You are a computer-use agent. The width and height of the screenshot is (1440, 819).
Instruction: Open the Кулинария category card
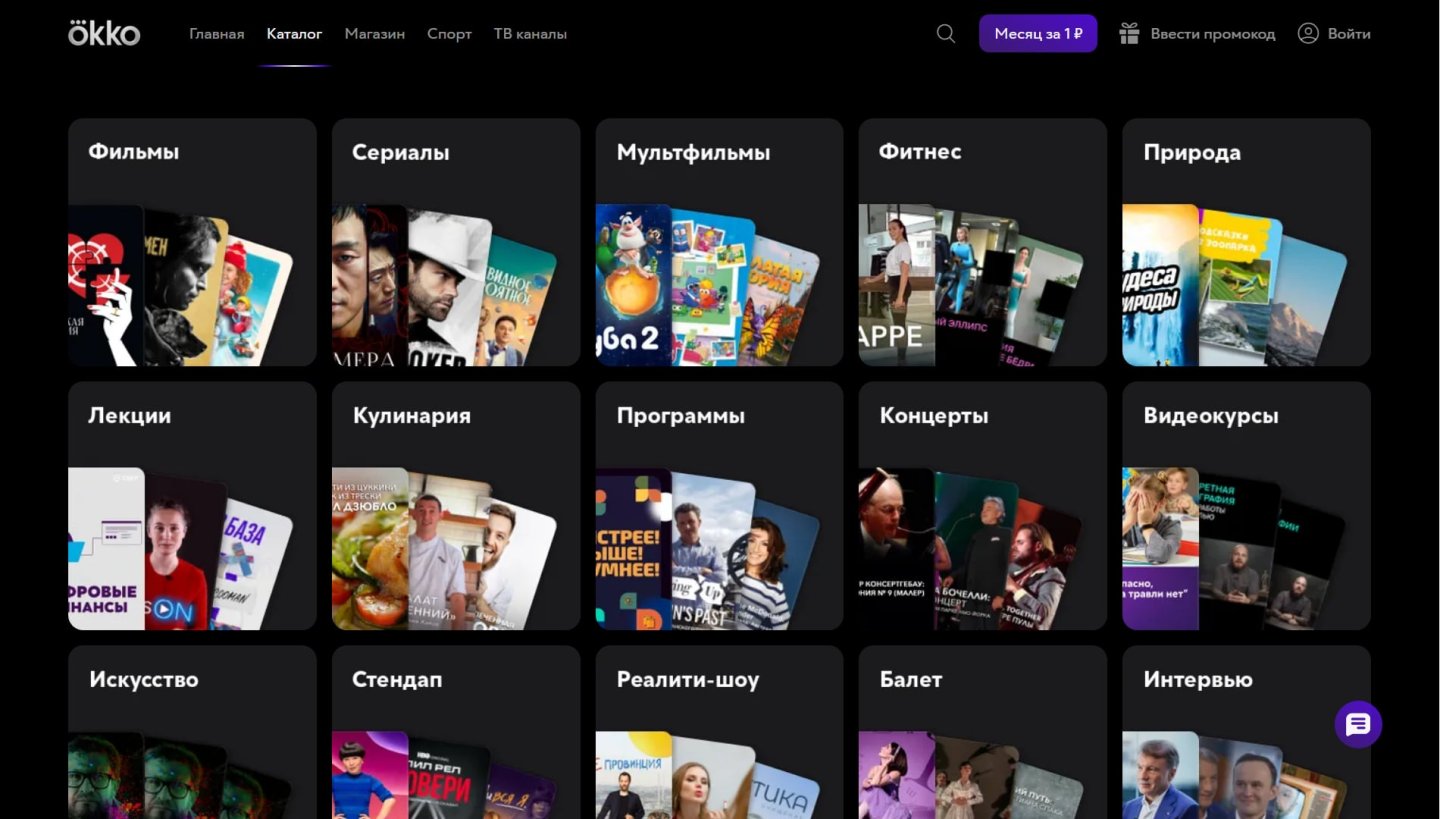point(456,506)
